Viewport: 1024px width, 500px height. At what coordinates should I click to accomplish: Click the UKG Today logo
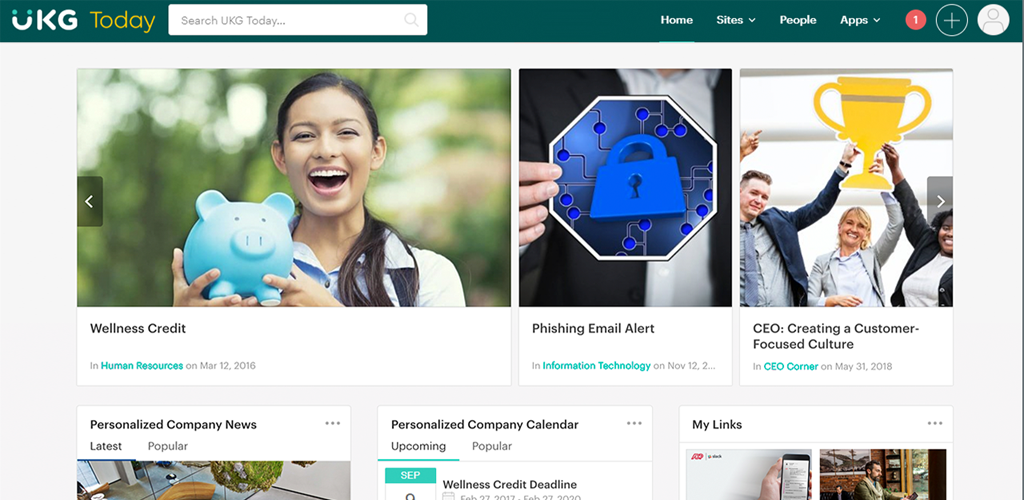pyautogui.click(x=84, y=20)
